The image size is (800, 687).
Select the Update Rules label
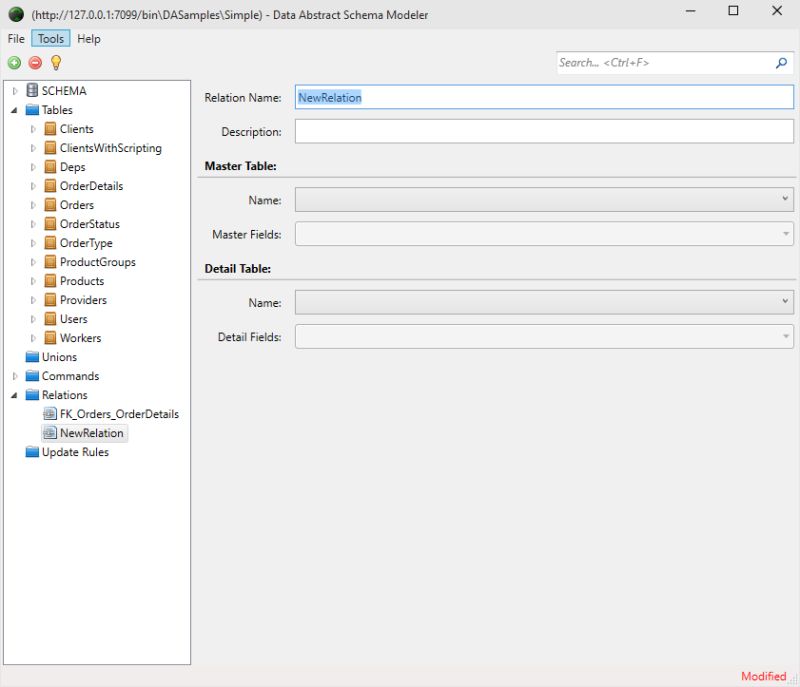(x=75, y=452)
